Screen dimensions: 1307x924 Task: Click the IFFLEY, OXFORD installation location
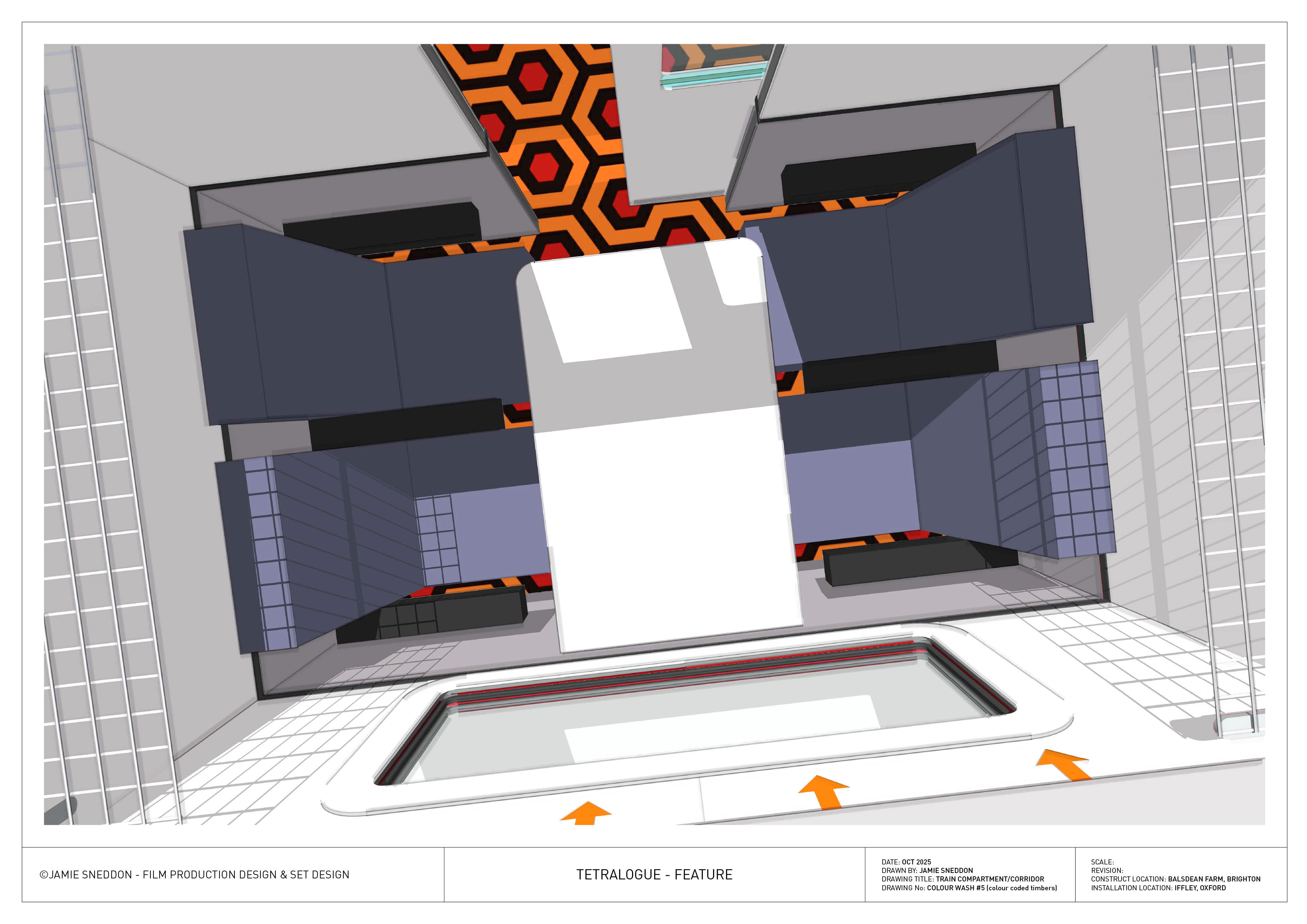click(1200, 888)
